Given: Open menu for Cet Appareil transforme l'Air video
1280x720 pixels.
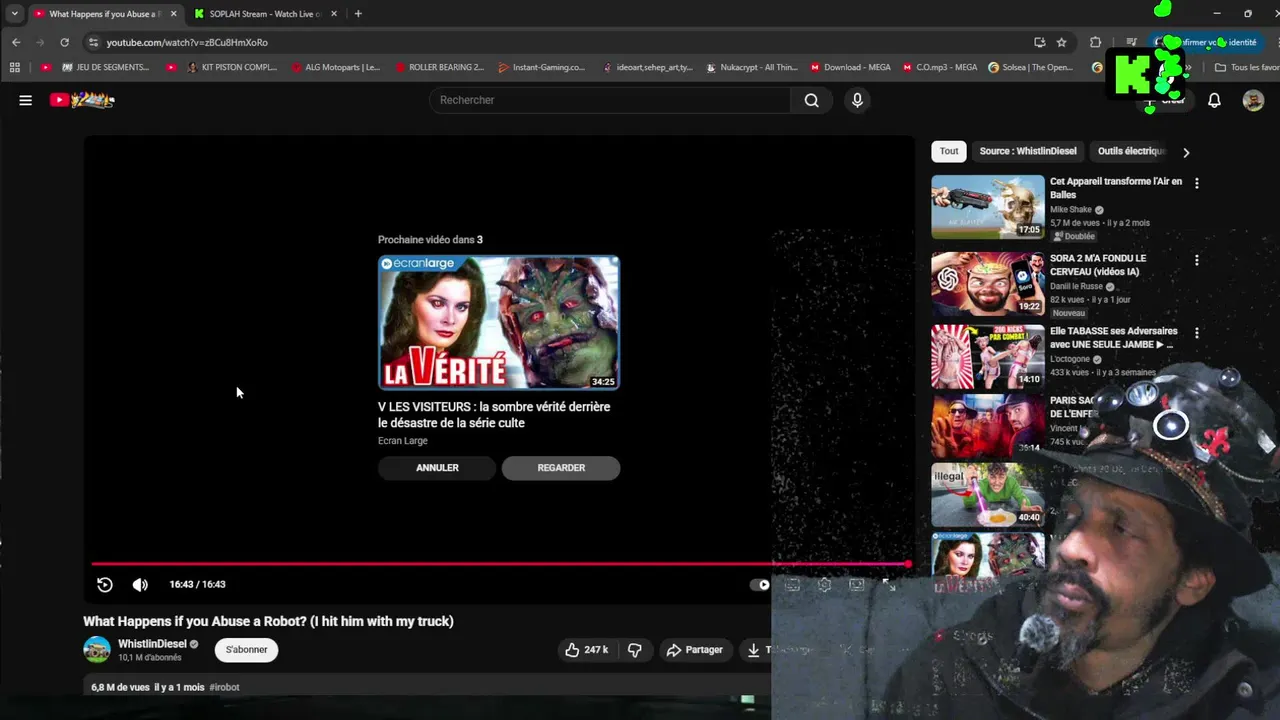Looking at the screenshot, I should pos(1196,183).
